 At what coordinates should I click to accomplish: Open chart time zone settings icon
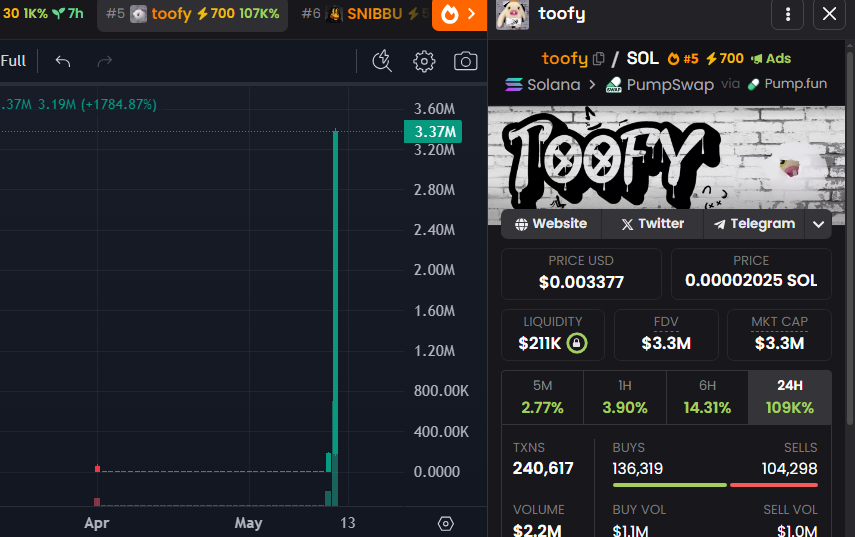445,523
